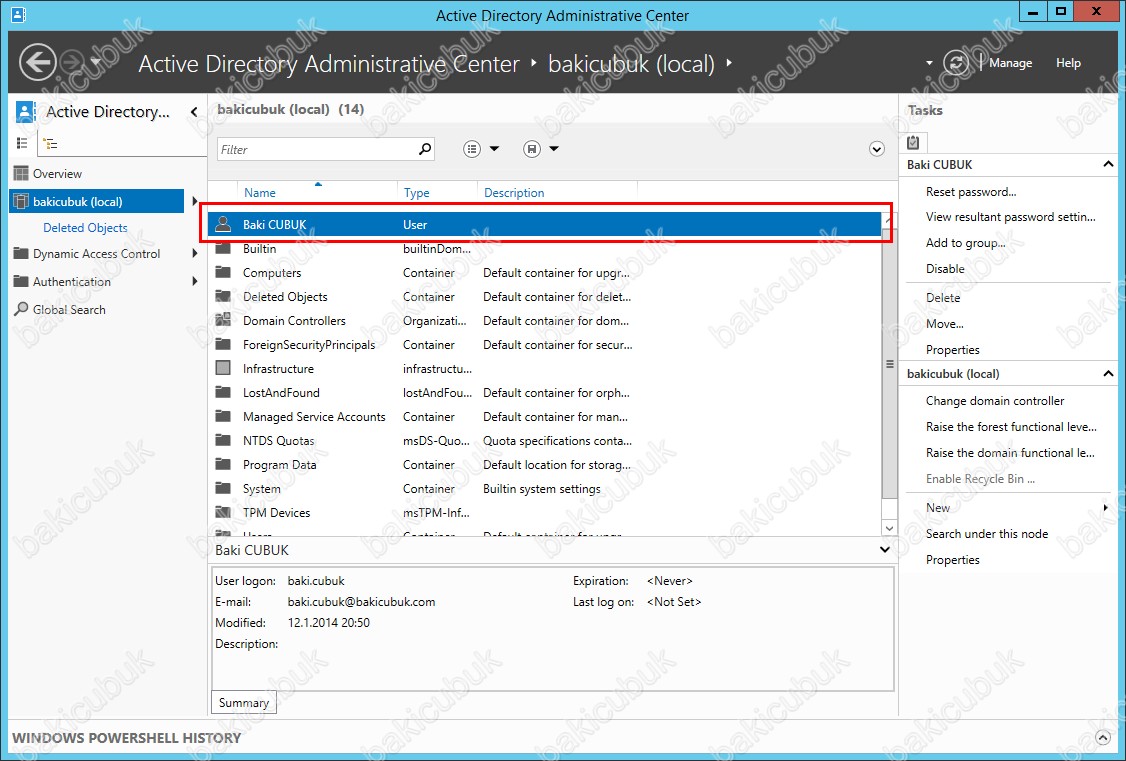
Task: Click Raise the forest functional level
Action: click(1011, 426)
